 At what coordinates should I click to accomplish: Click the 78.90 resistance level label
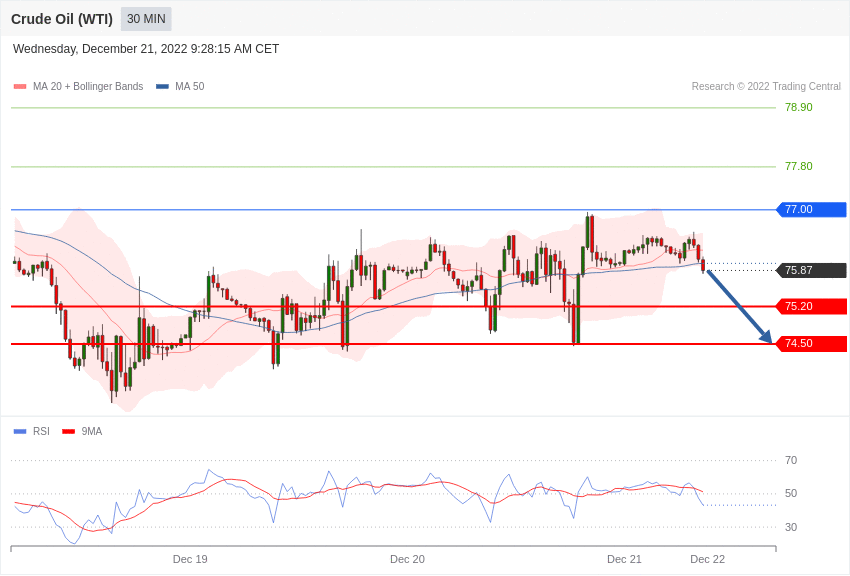tap(799, 107)
